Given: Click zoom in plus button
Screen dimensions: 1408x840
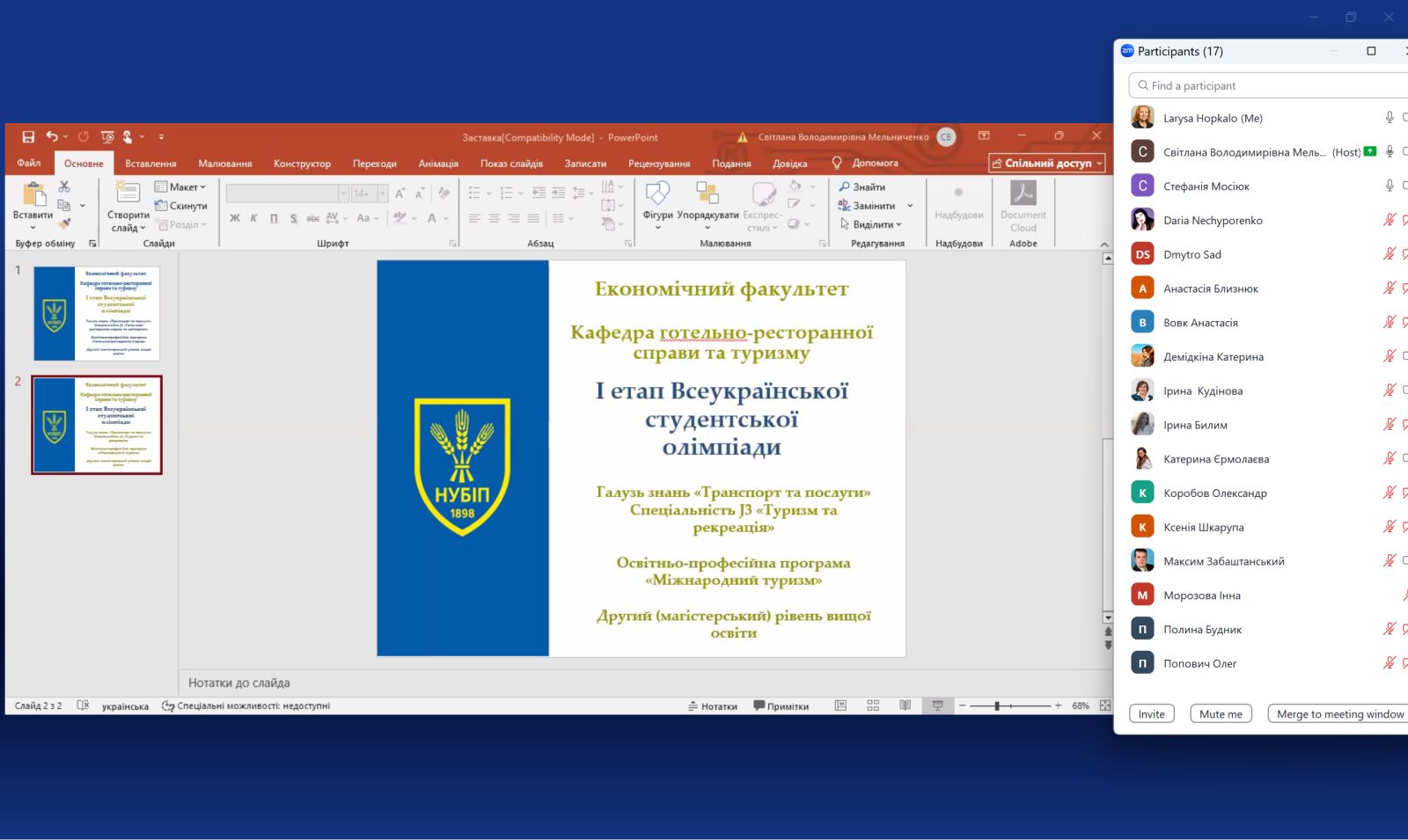Looking at the screenshot, I should click(1058, 706).
